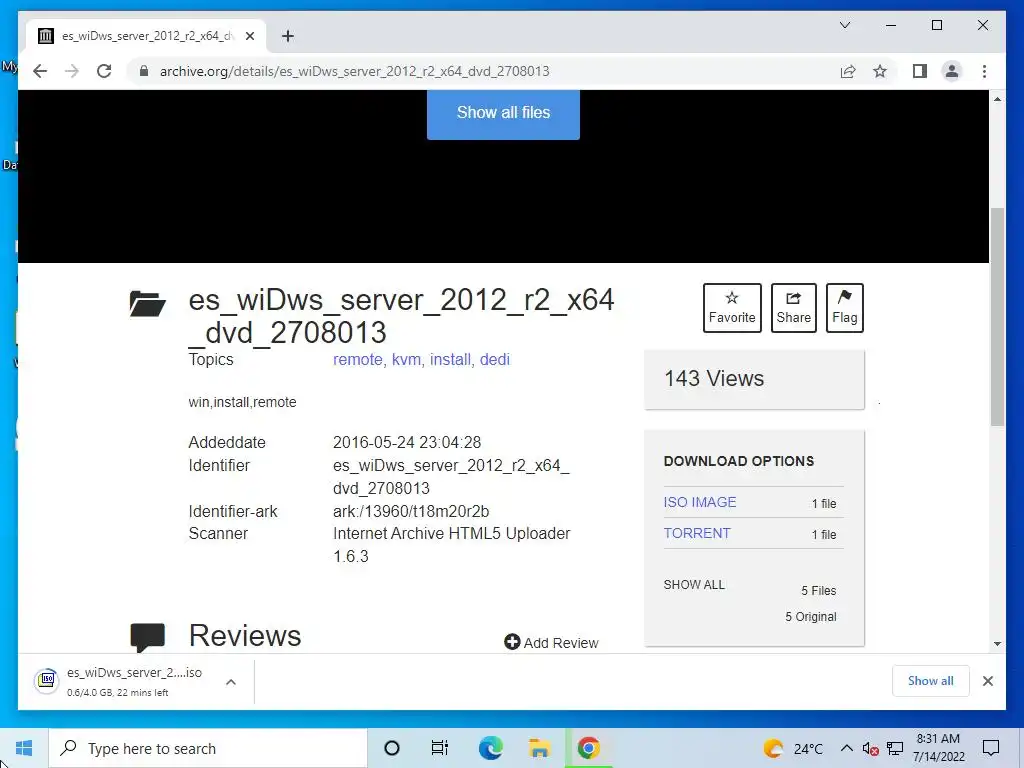The height and width of the screenshot is (768, 1024).
Task: Share this page from address bar
Action: [848, 71]
